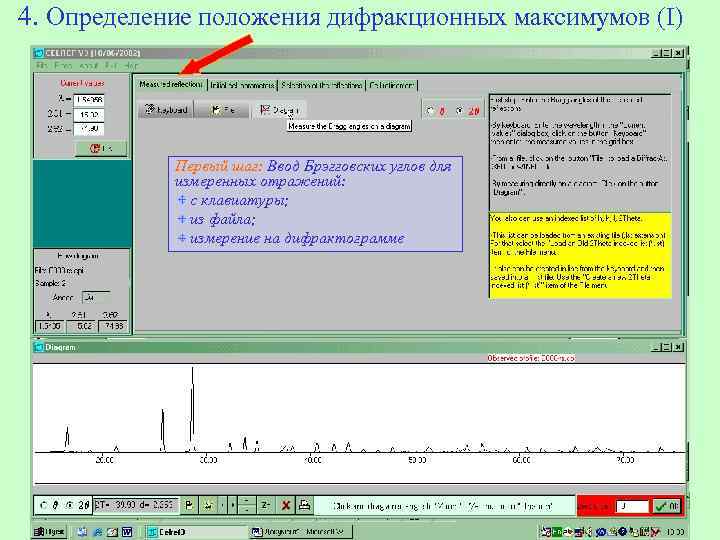The width and height of the screenshot is (720, 540).
Task: Click the printer icon in Diagram toolbar
Action: tap(304, 505)
